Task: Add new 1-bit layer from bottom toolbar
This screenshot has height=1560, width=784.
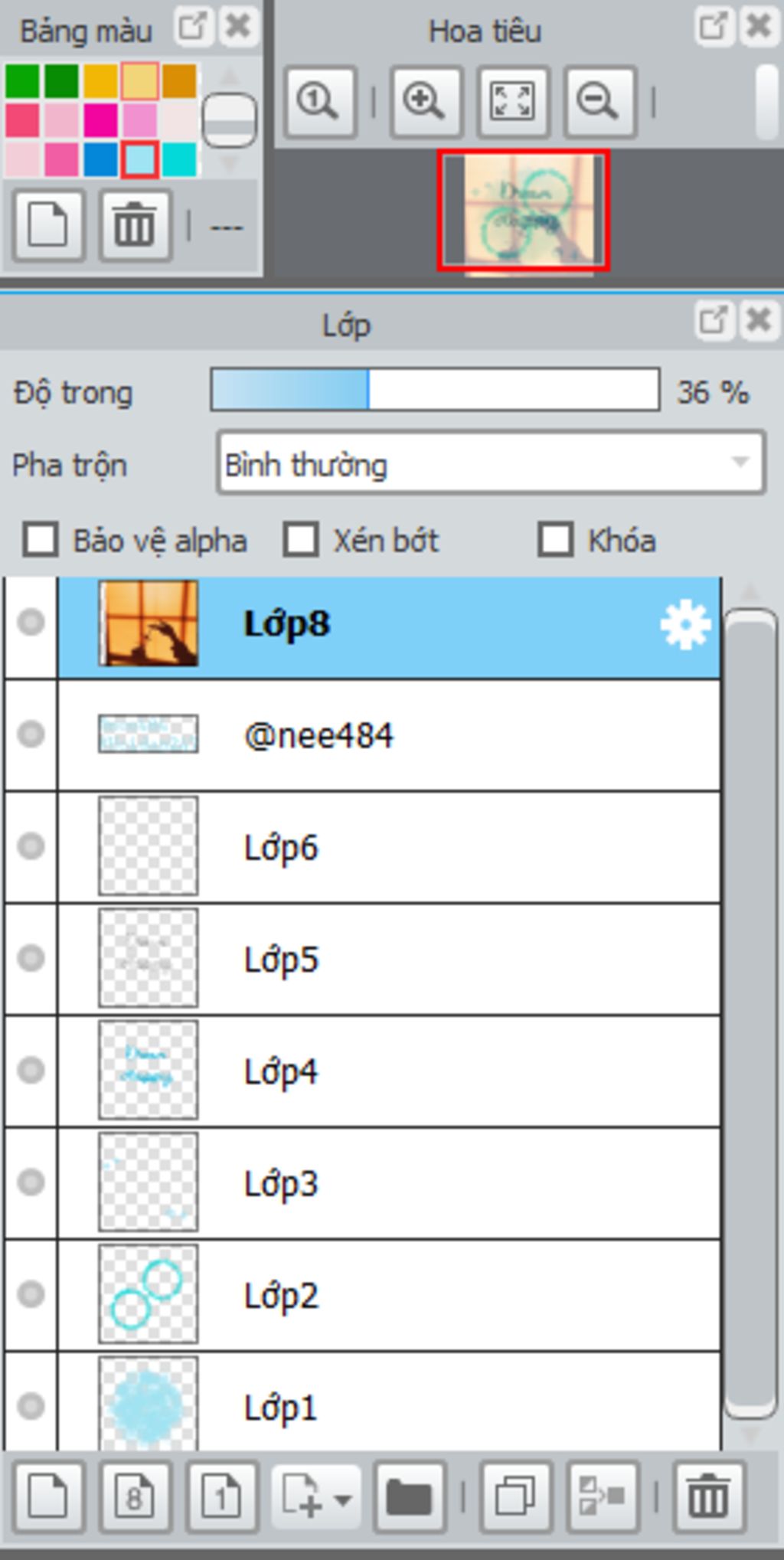Action: 222,1497
